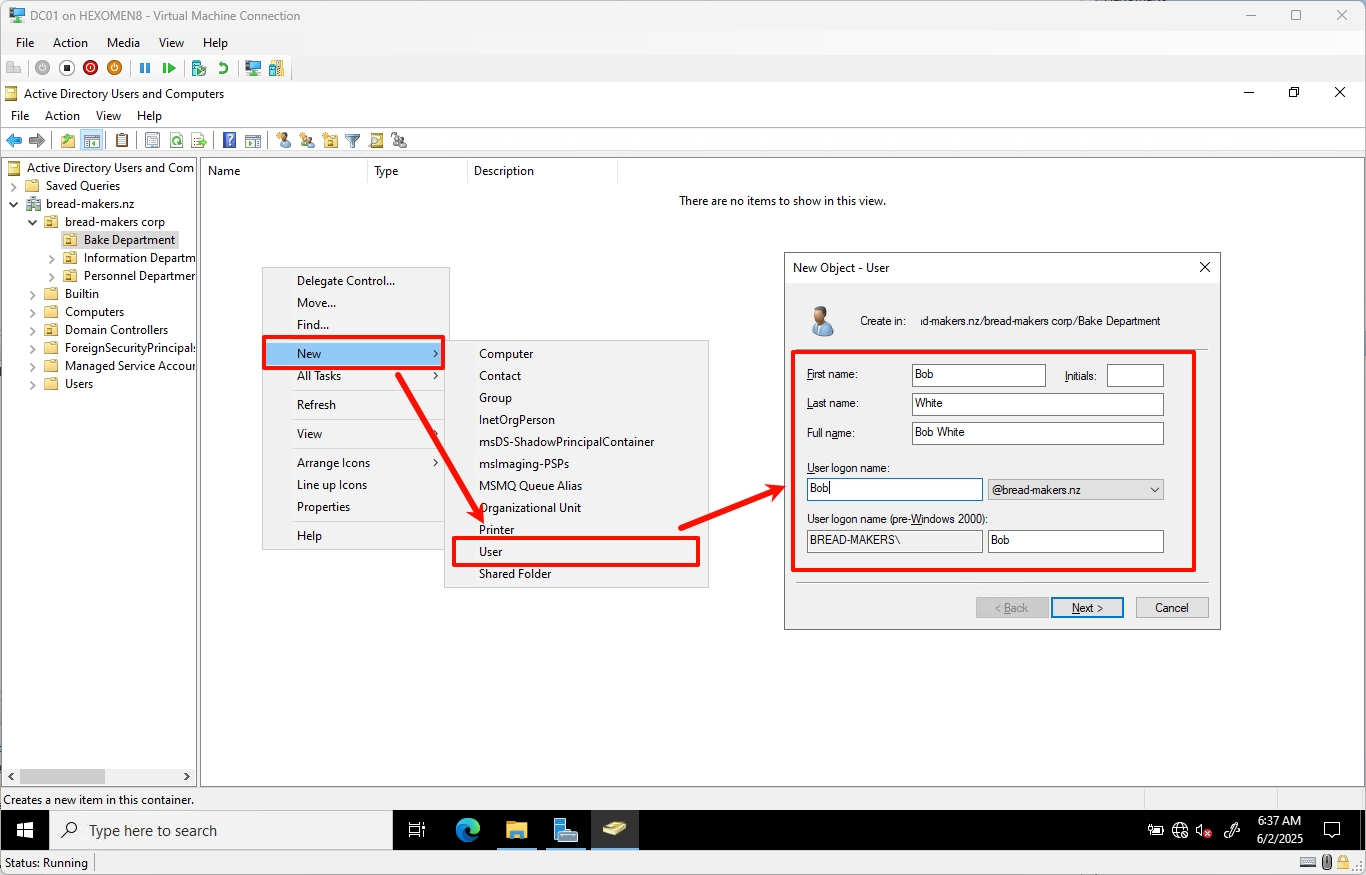Click the Cancel button in dialog

coord(1172,608)
